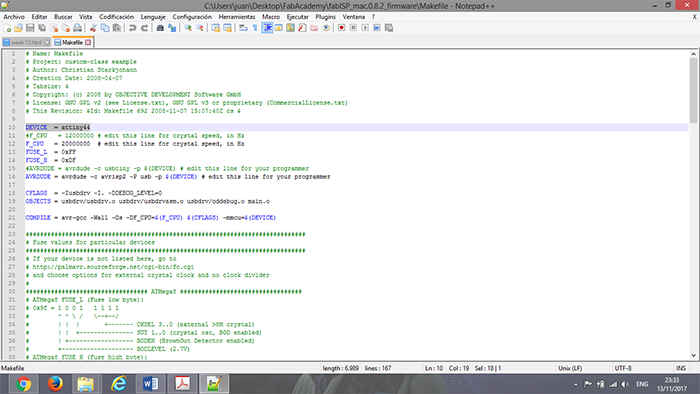The image size is (700, 394).
Task: Click the Save All toolbar icon
Action: click(x=42, y=28)
